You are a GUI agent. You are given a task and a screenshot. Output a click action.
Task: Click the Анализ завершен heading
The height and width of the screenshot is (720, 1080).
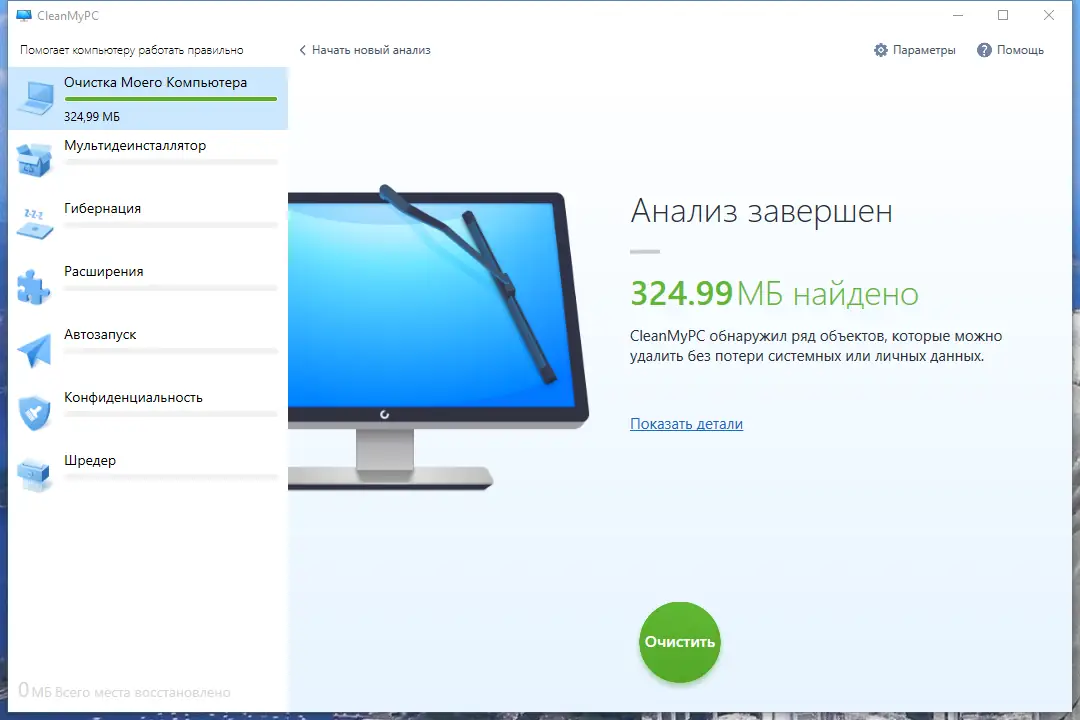[x=762, y=211]
